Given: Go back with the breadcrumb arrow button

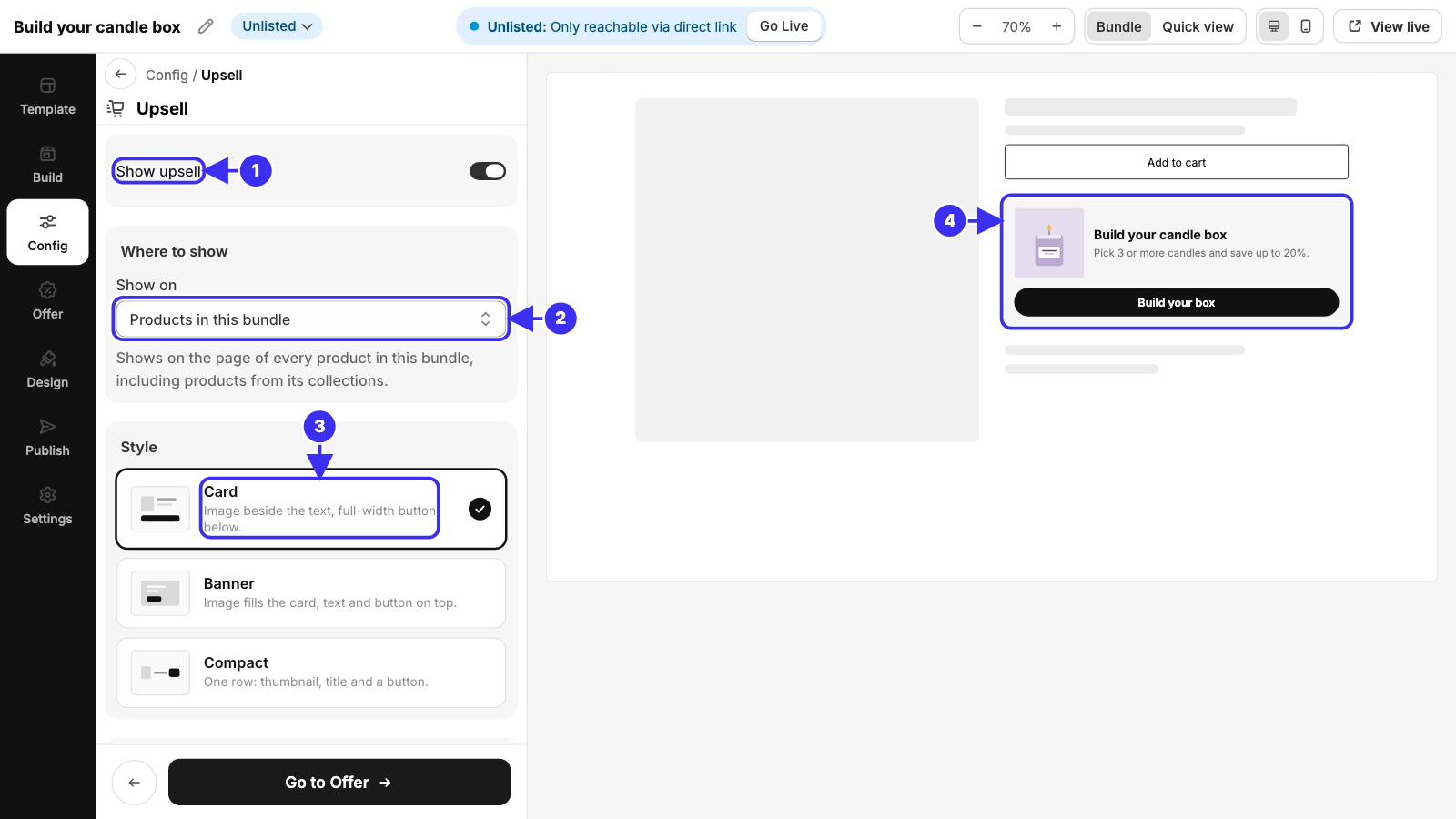Looking at the screenshot, I should [121, 75].
